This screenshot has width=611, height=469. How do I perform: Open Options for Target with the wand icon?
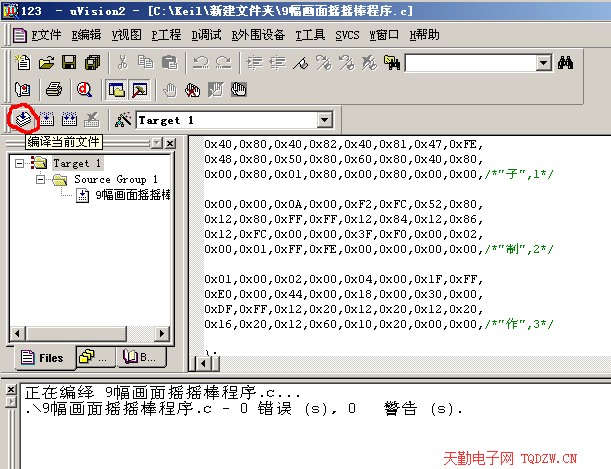click(x=123, y=119)
